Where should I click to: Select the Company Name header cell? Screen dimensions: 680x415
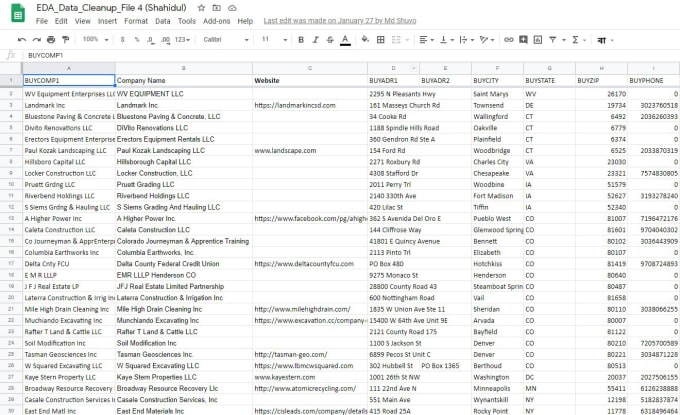[x=184, y=80]
